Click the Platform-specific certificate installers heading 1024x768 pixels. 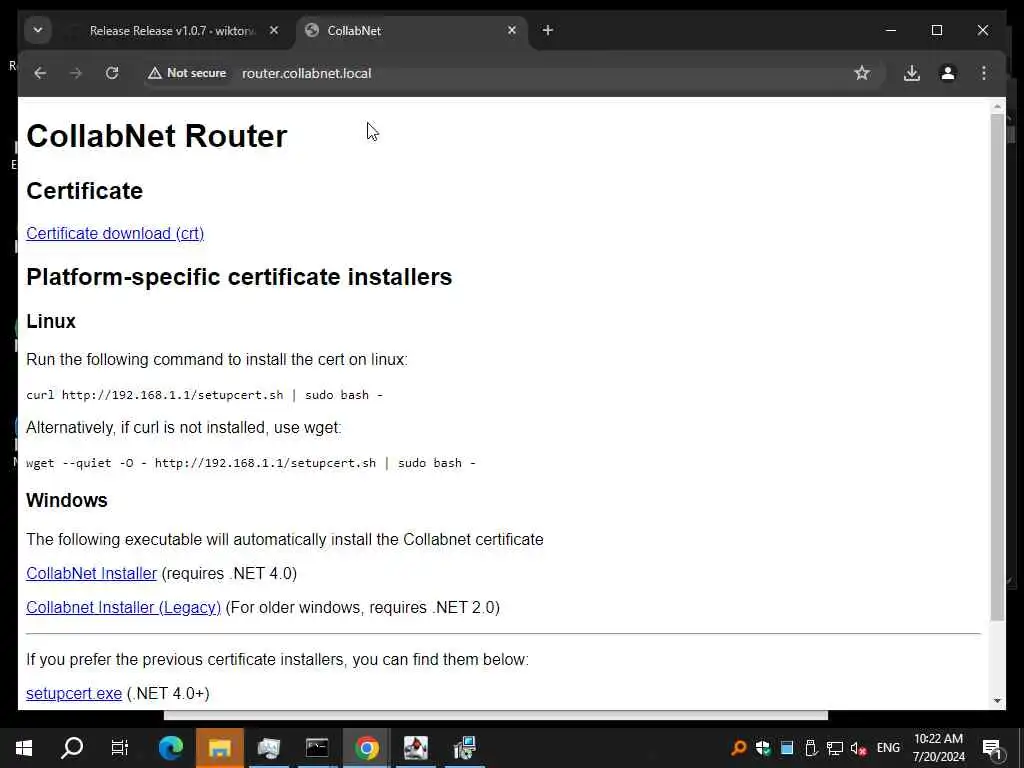239,277
